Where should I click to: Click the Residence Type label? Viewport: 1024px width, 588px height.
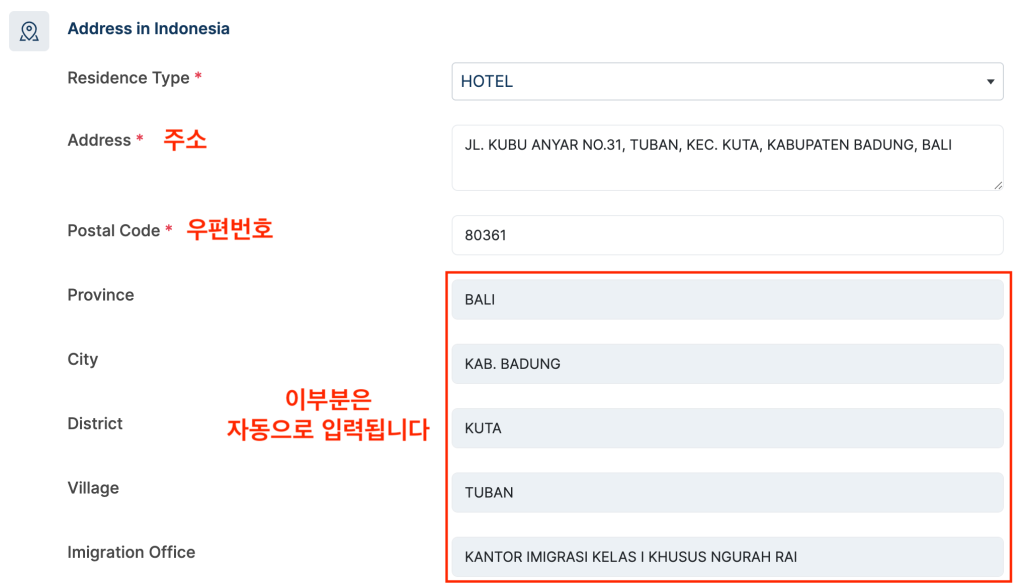pyautogui.click(x=128, y=78)
